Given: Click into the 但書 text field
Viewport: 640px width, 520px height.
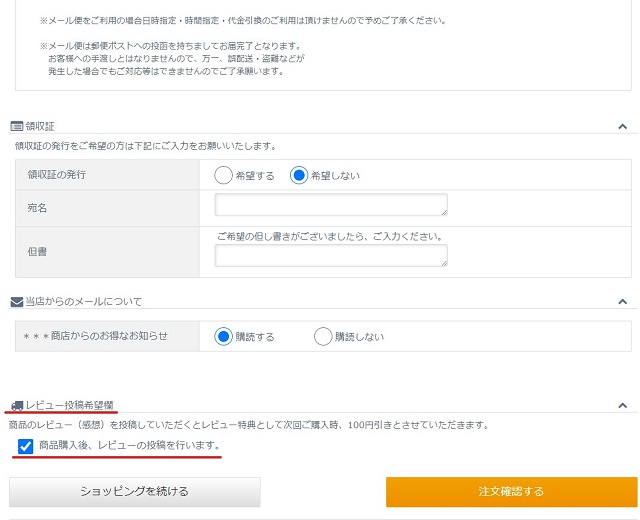Looking at the screenshot, I should tap(330, 256).
